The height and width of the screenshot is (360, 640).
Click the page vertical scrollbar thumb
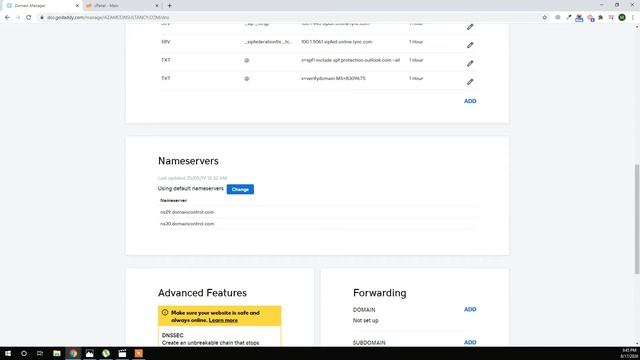click(x=636, y=219)
